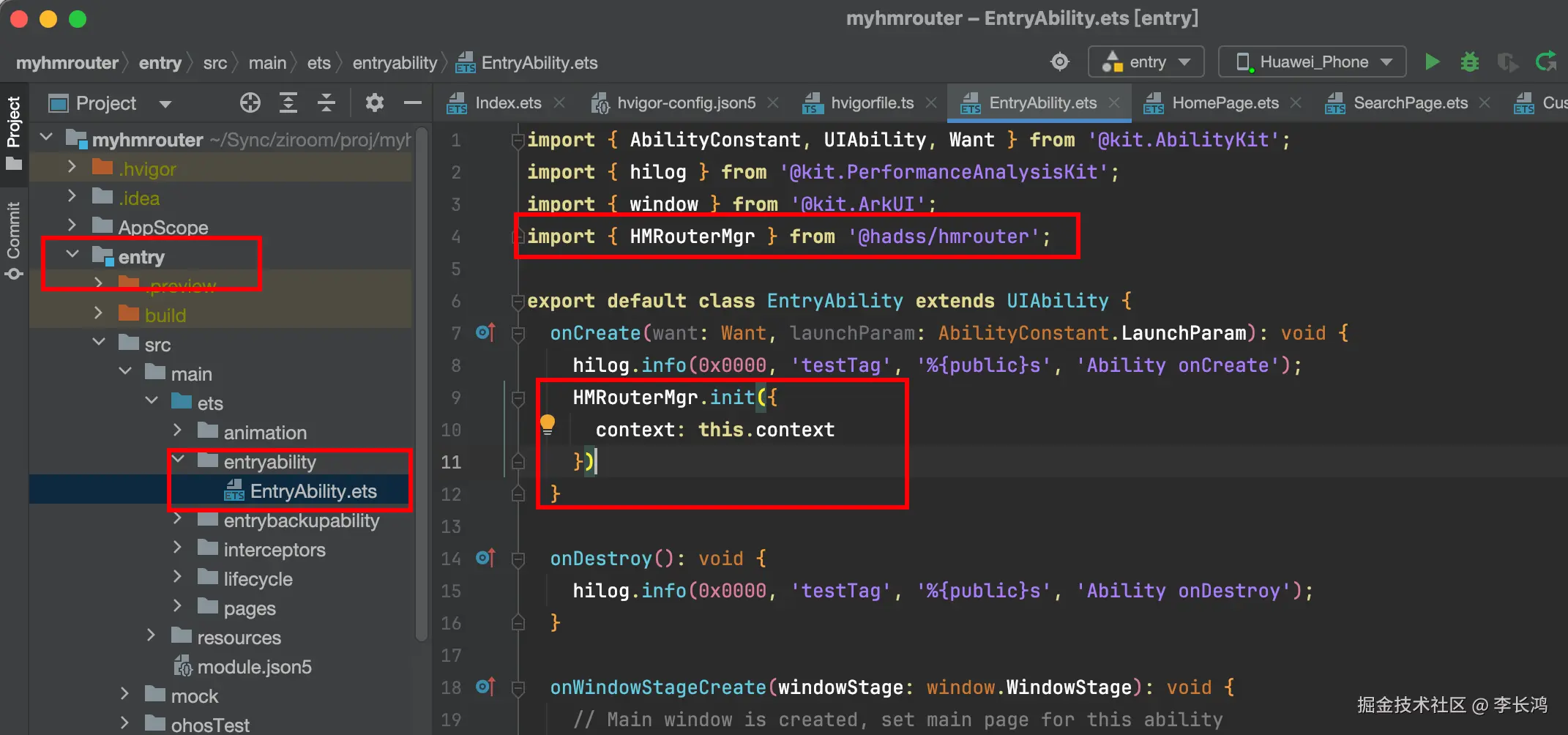
Task: Select myhmrouter project root node
Action: coord(147,139)
